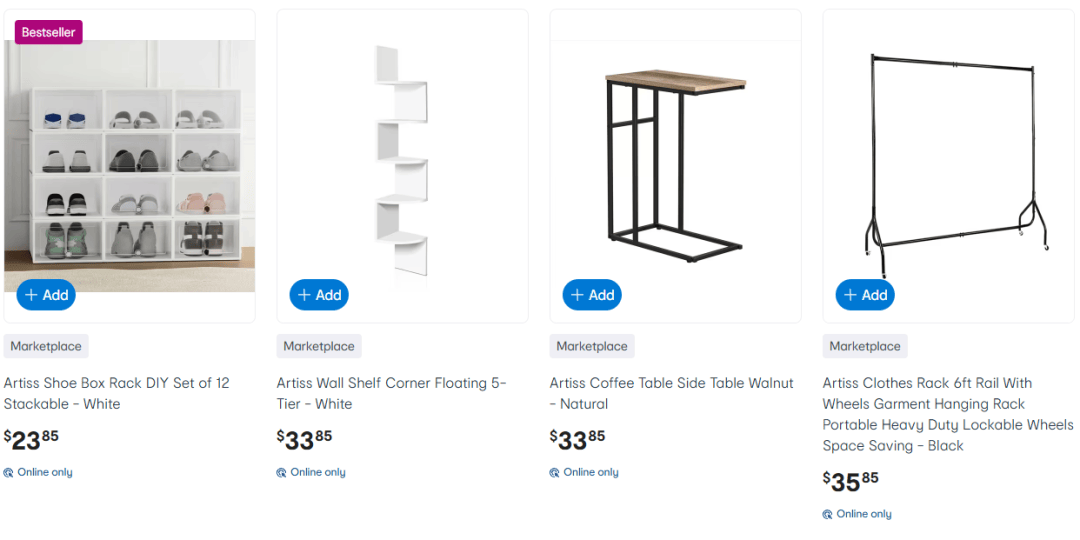Click Marketplace tag under the clothes rack
Image resolution: width=1080 pixels, height=540 pixels.
pos(865,346)
